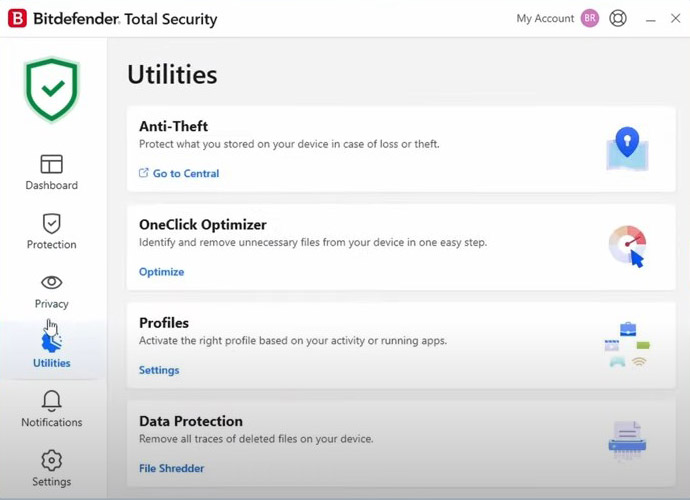Click the BR account avatar

point(590,18)
